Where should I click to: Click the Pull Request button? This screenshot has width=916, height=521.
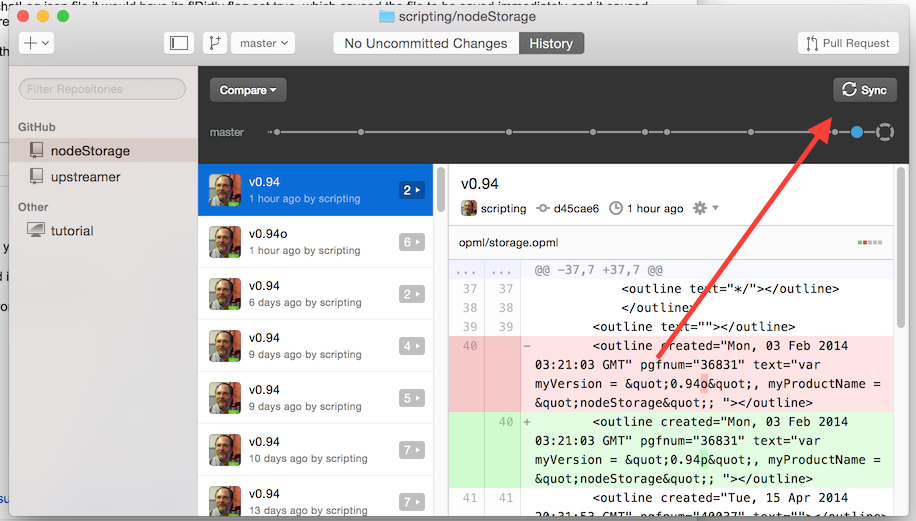point(849,43)
